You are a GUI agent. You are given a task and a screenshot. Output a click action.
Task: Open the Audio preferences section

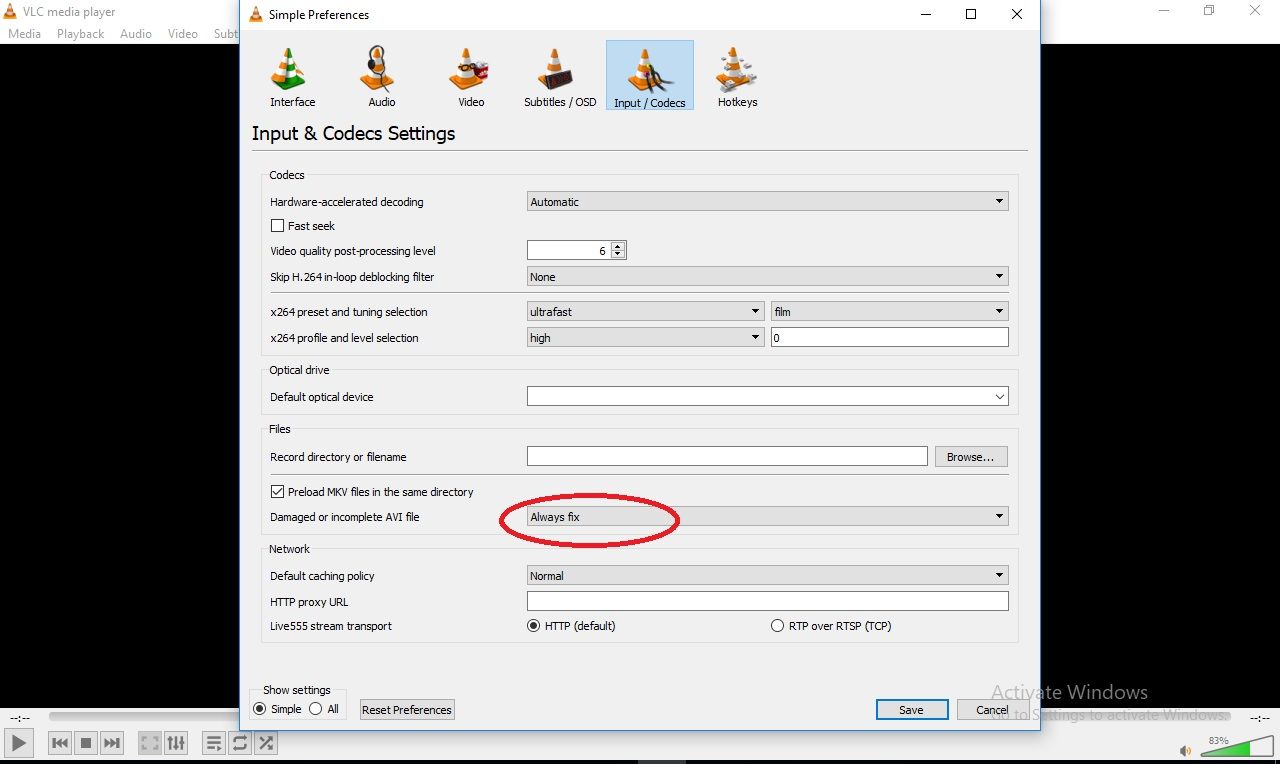point(381,76)
